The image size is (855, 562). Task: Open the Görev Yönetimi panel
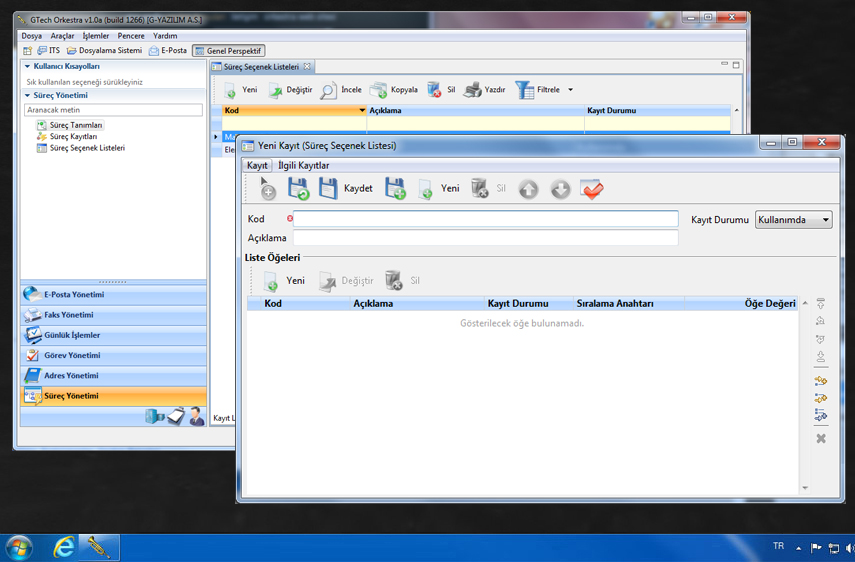(x=72, y=355)
